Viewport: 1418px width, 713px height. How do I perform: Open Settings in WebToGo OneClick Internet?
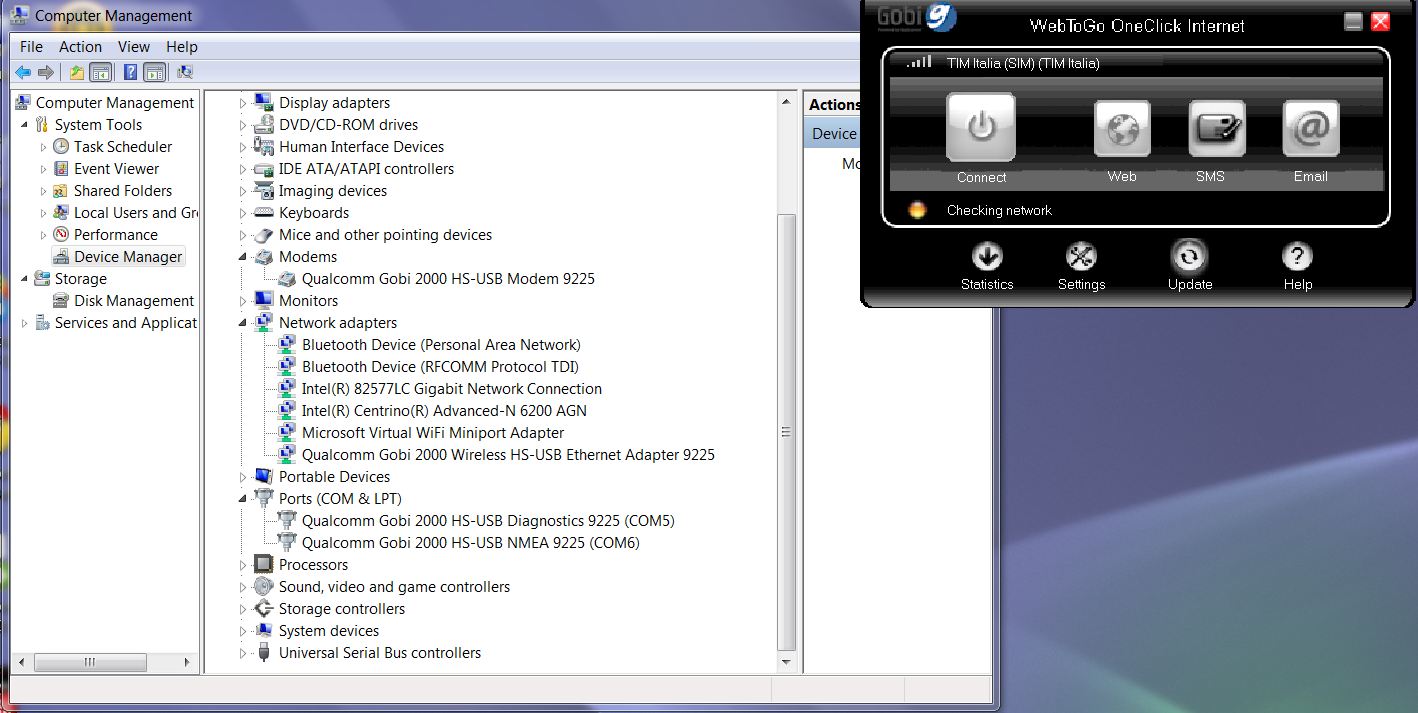tap(1081, 257)
